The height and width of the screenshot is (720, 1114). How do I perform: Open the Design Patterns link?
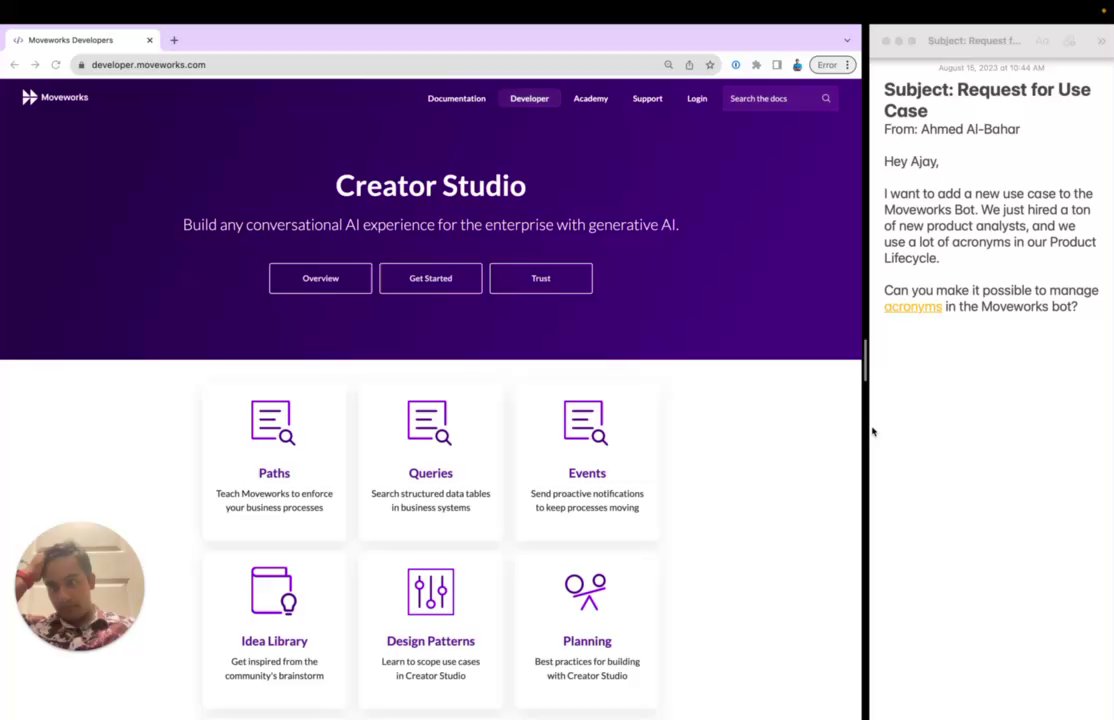(431, 641)
